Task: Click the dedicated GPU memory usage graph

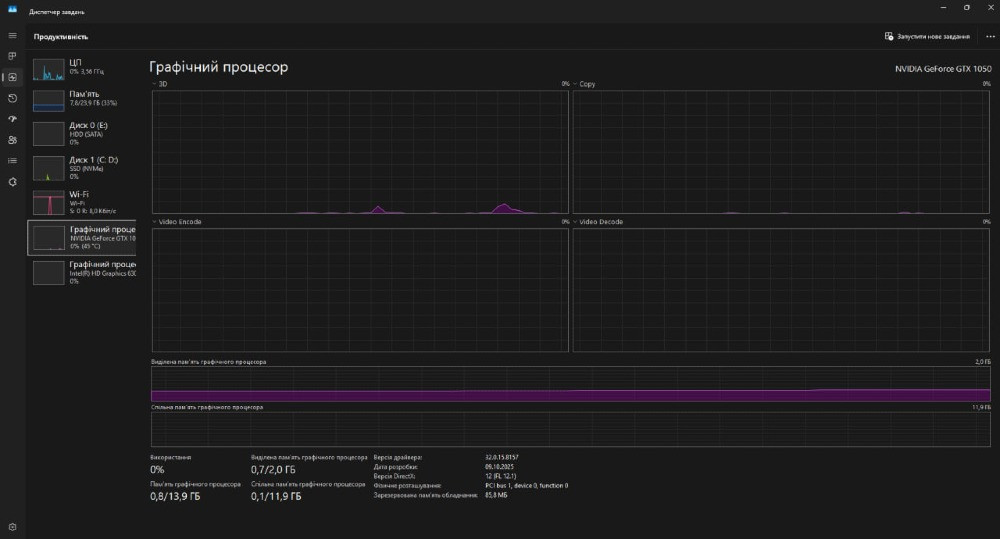Action: pyautogui.click(x=570, y=384)
